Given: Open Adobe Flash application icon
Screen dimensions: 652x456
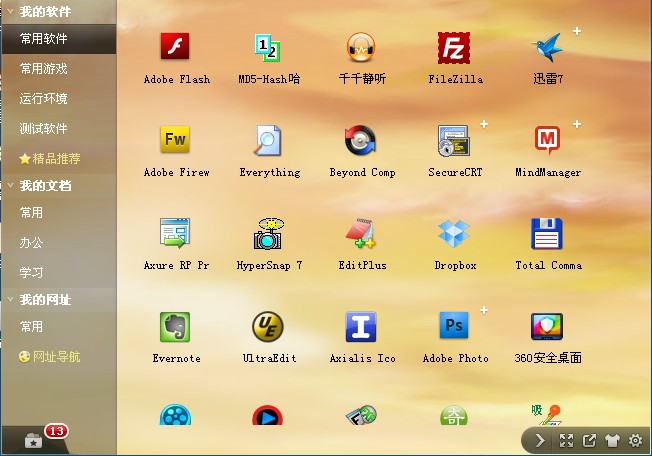Looking at the screenshot, I should click(x=175, y=47).
